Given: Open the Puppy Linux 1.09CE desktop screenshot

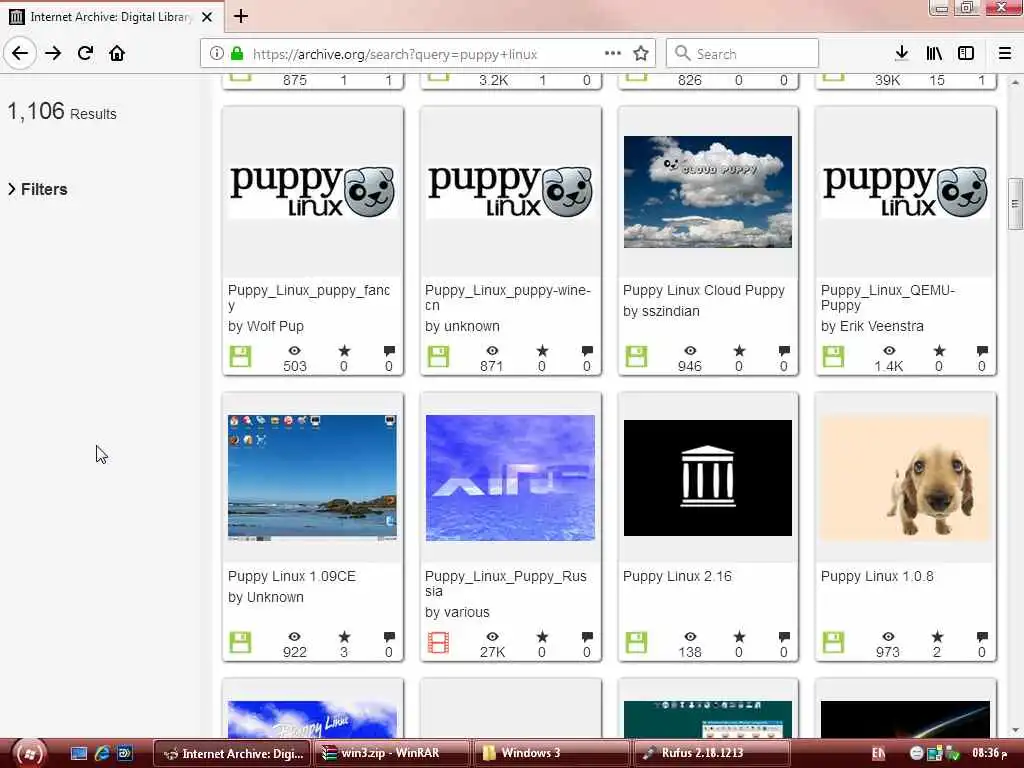Looking at the screenshot, I should (312, 478).
